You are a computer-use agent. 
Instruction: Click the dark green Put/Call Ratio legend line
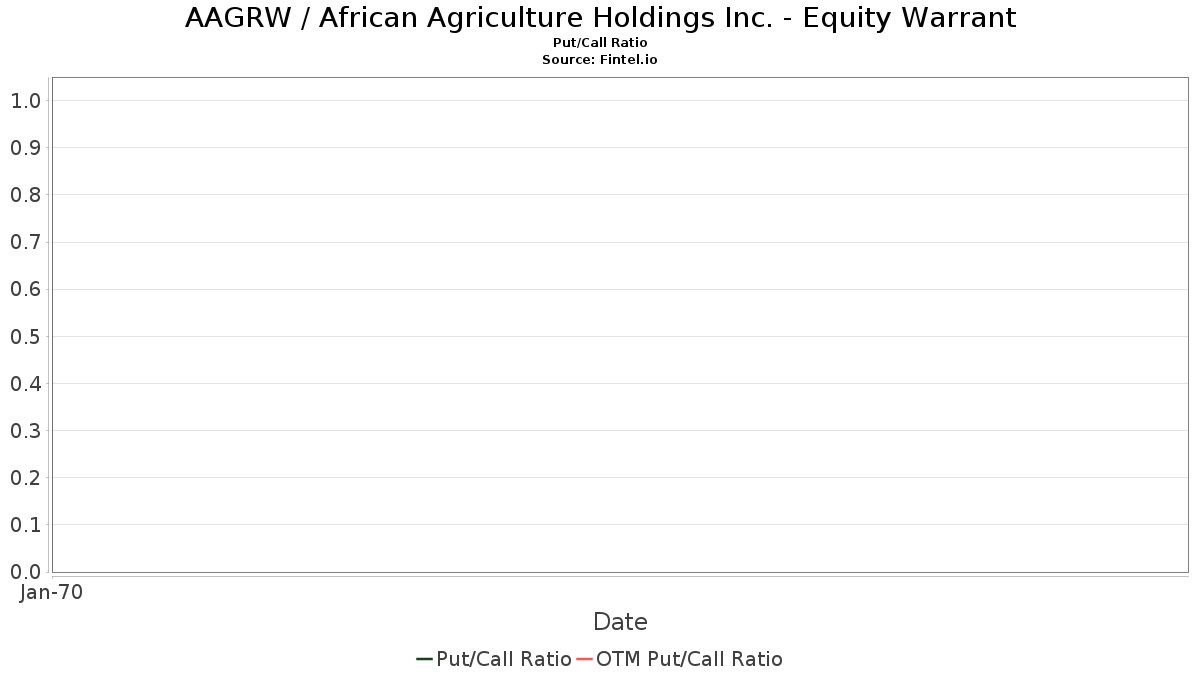425,659
